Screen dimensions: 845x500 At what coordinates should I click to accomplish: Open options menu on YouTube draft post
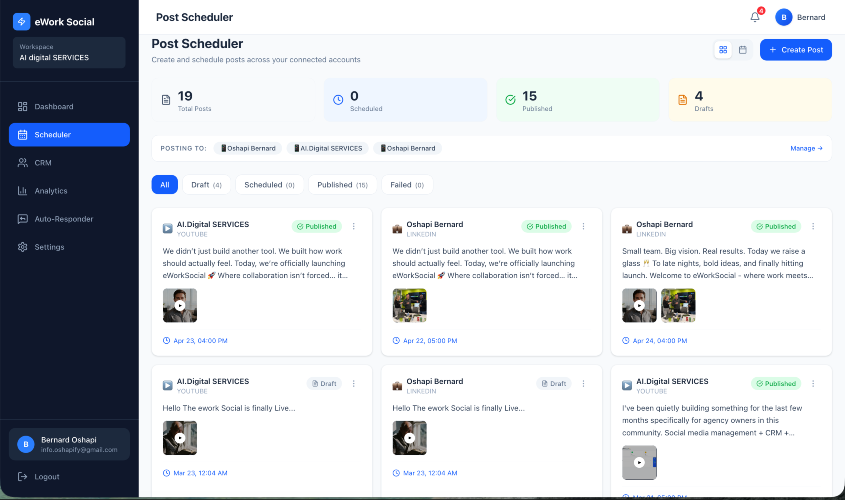click(x=354, y=384)
